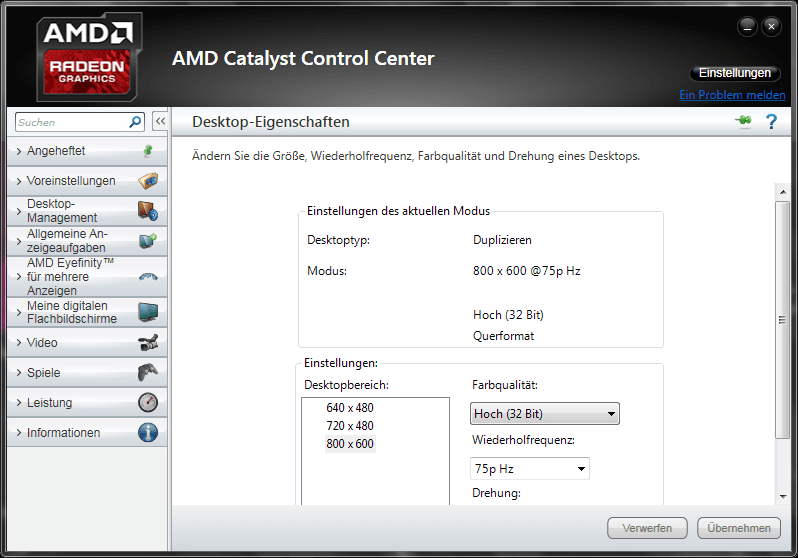Click the Voreinstellungen presets icon
798x558 pixels.
coord(148,181)
